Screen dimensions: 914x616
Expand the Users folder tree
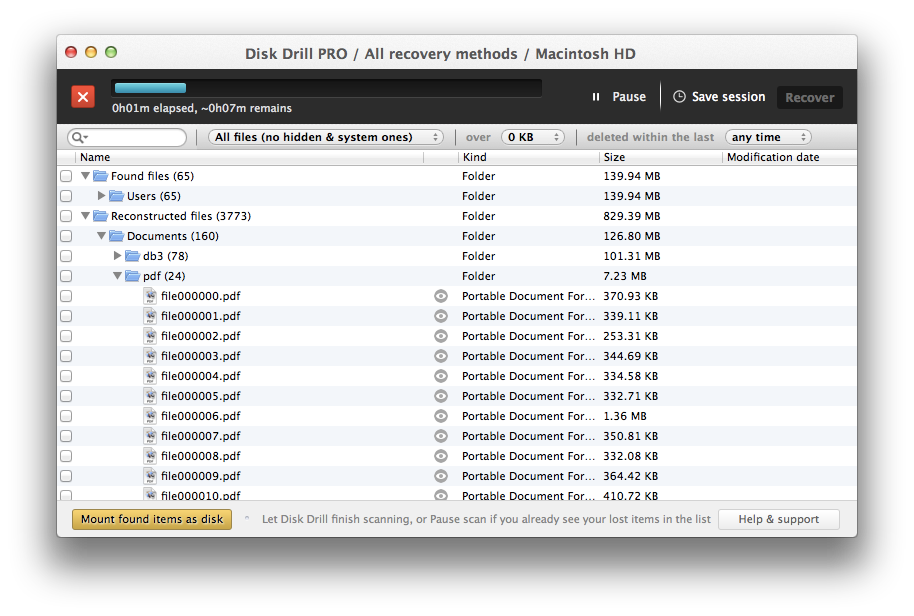click(x=101, y=196)
